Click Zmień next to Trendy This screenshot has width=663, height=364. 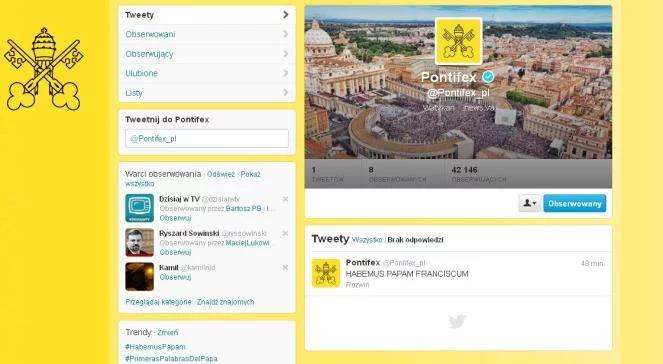pos(167,333)
